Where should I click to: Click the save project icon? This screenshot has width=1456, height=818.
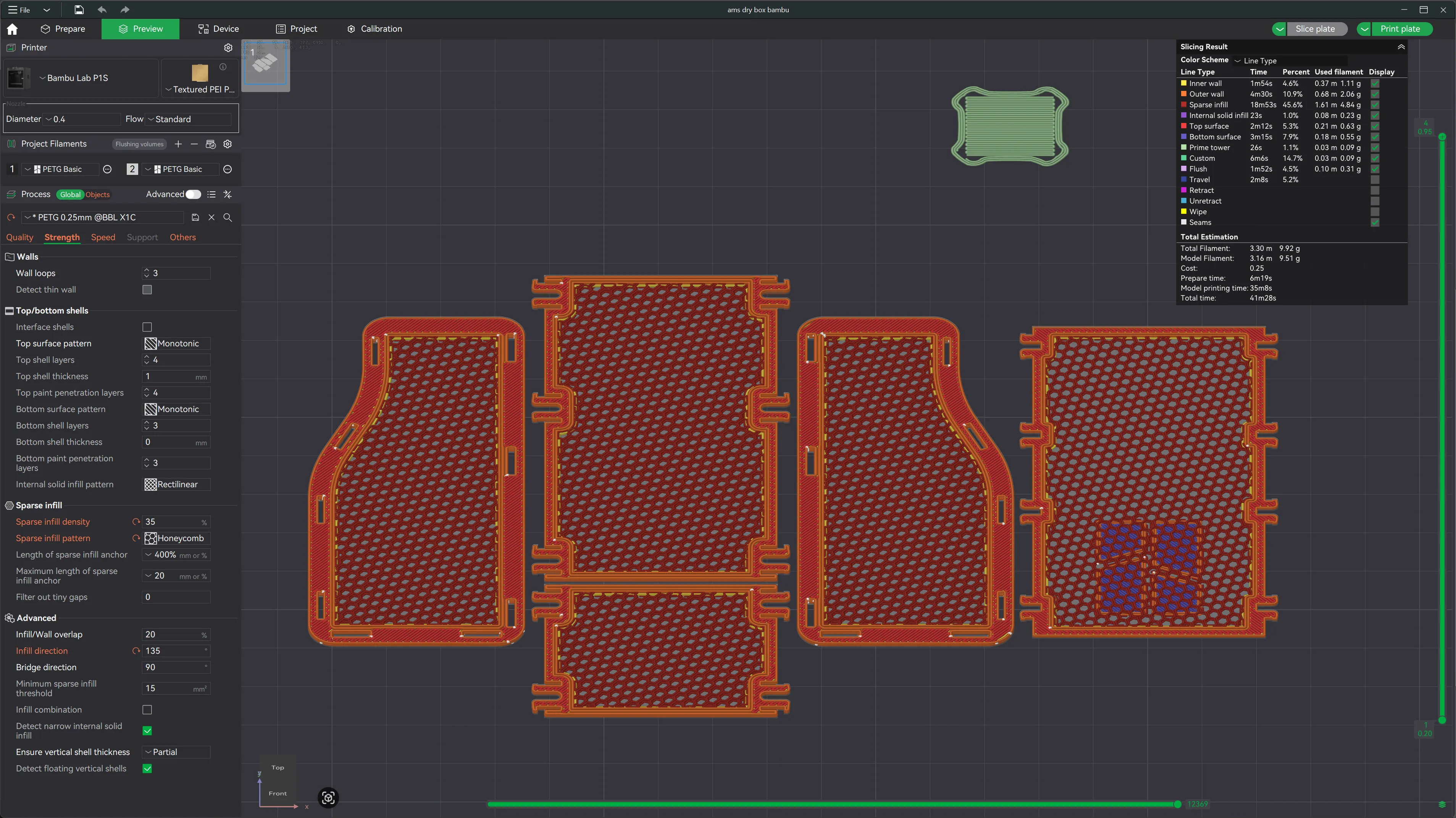(79, 10)
